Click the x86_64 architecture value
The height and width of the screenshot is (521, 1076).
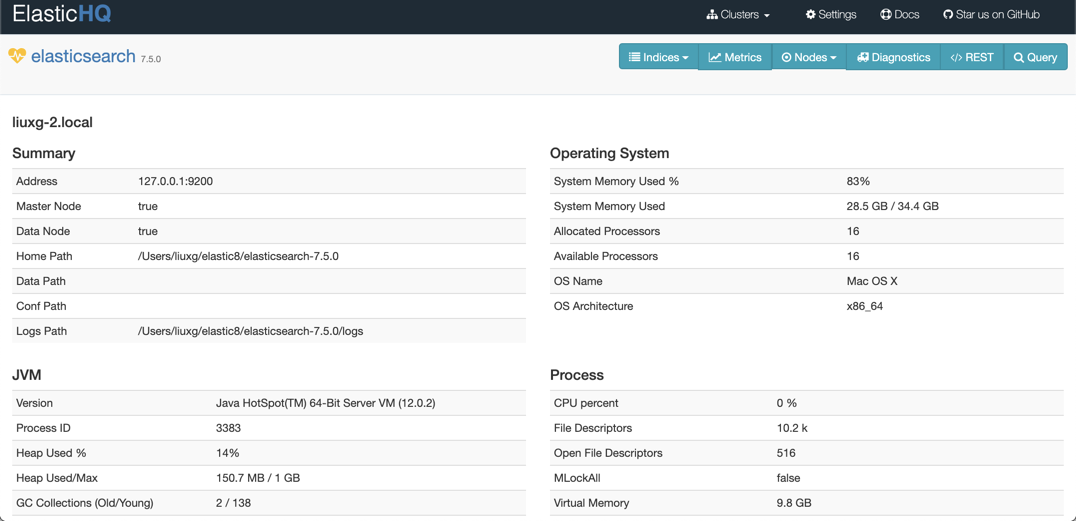pos(865,306)
